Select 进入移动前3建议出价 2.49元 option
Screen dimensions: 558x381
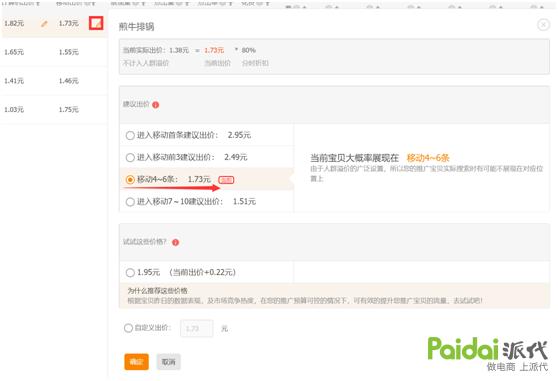click(130, 157)
